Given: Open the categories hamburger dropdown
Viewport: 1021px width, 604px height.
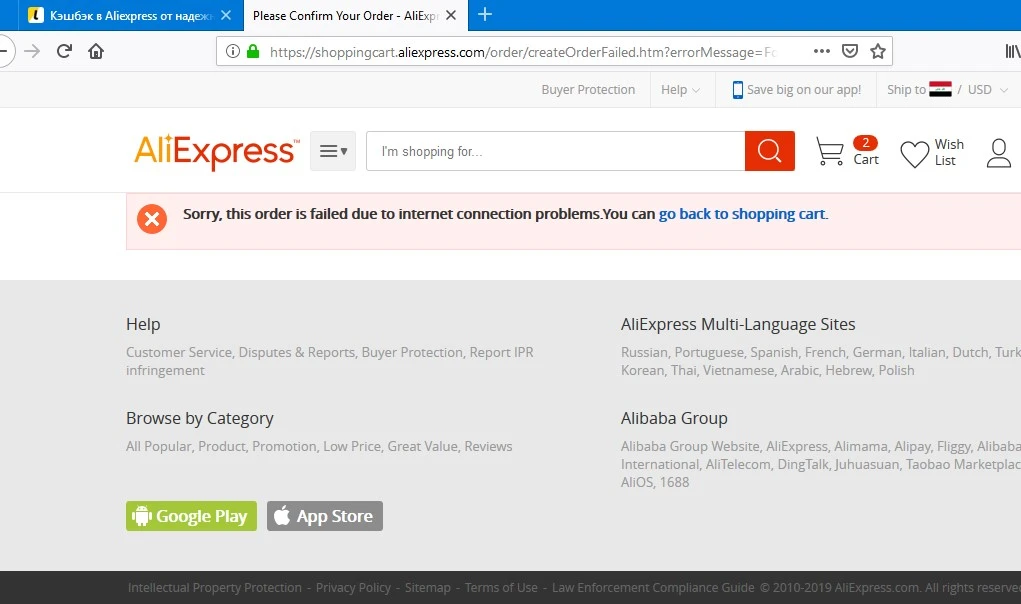Looking at the screenshot, I should pyautogui.click(x=333, y=151).
